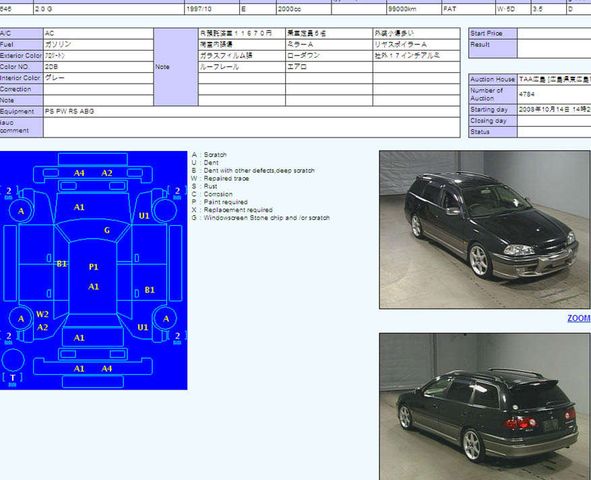Click the 'Interior Color' label
This screenshot has height=480, width=591.
(x=21, y=78)
